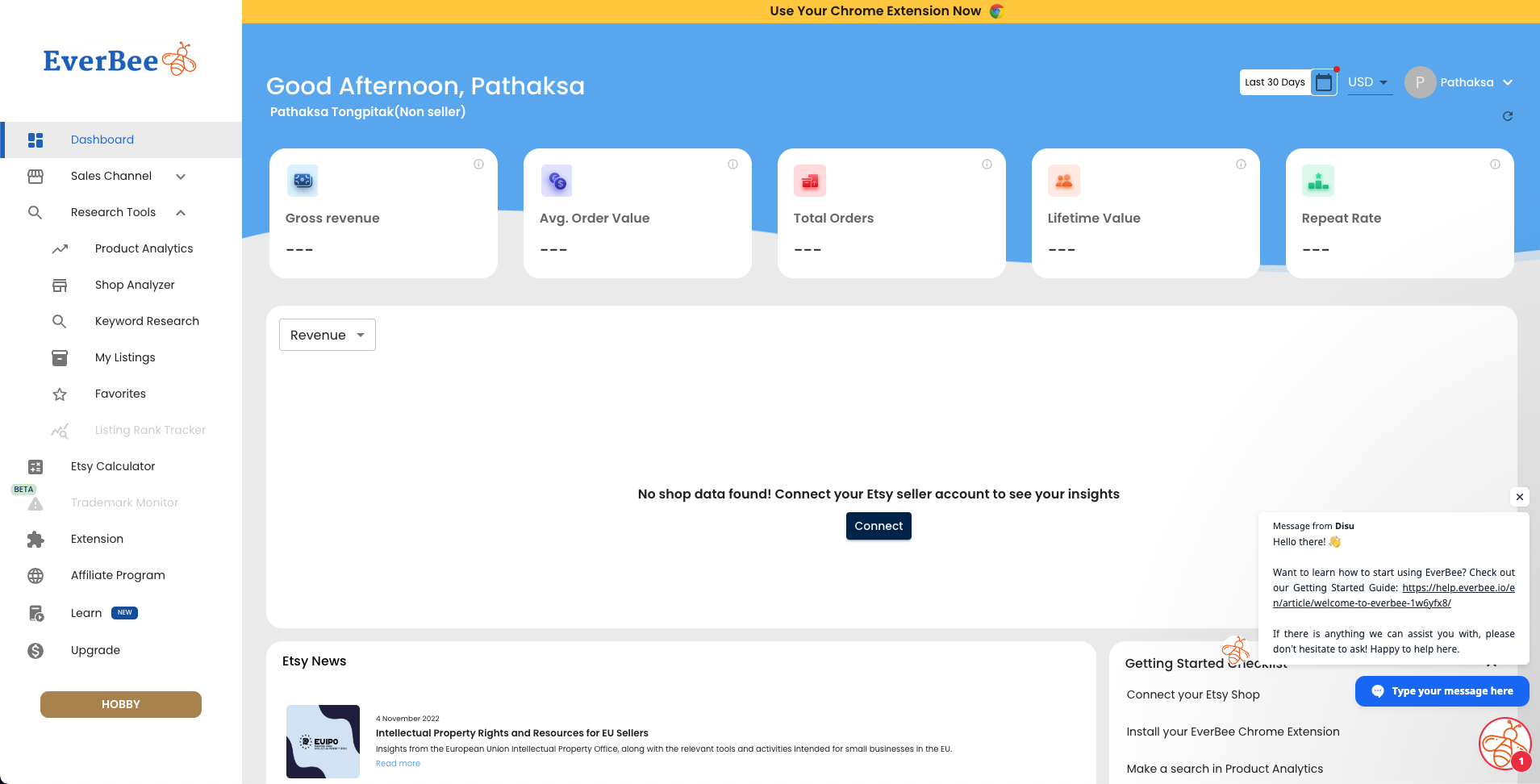The height and width of the screenshot is (784, 1540).
Task: Open the Revenue metric dropdown
Action: [x=327, y=334]
